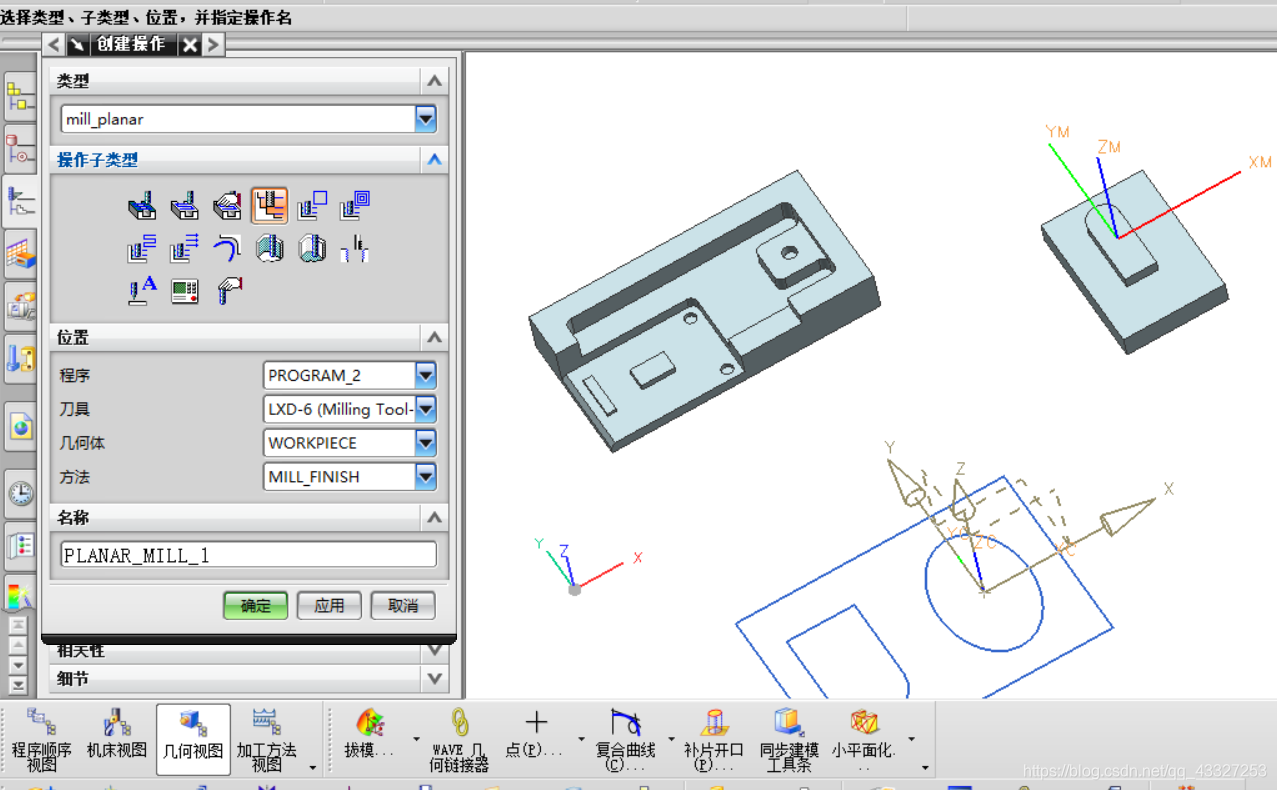Click the 确定 (OK) button

255,605
